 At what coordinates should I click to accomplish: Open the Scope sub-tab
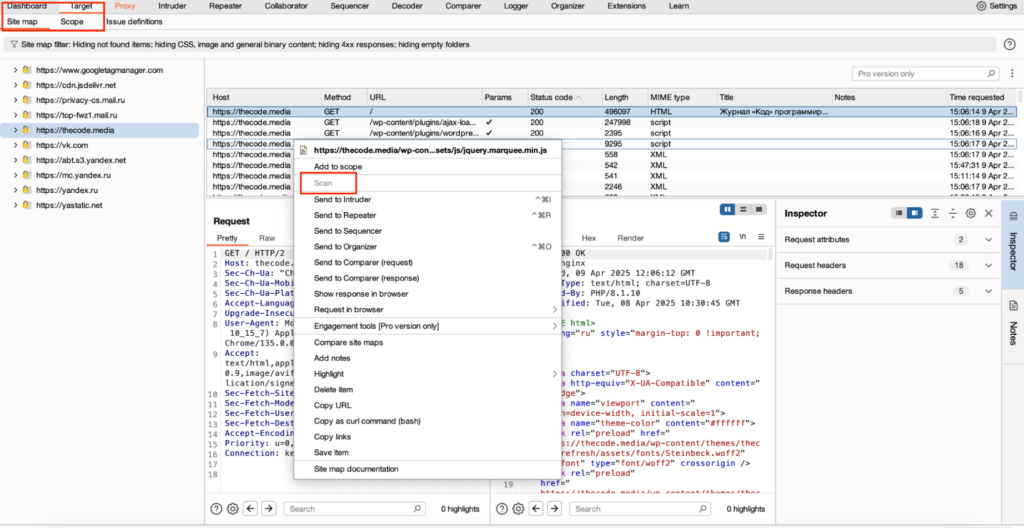tap(72, 22)
